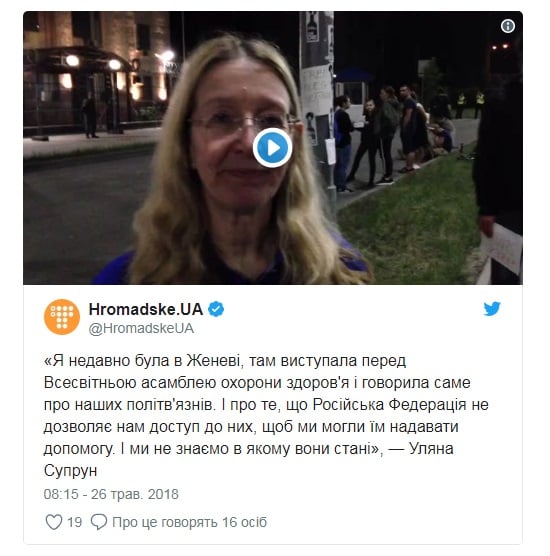Click the group of people in video
Image resolution: width=550 pixels, height=556 pixels.
point(394,137)
